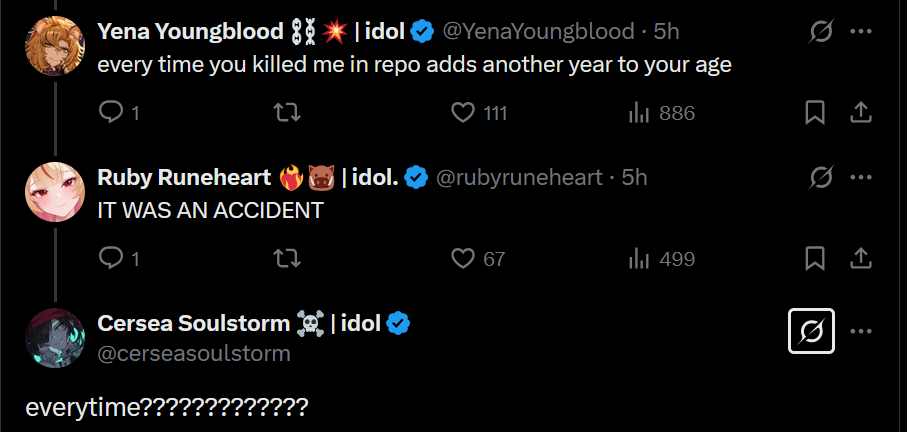The width and height of the screenshot is (907, 432).
Task: Repost Yena Youngblood's tweet
Action: pos(286,113)
